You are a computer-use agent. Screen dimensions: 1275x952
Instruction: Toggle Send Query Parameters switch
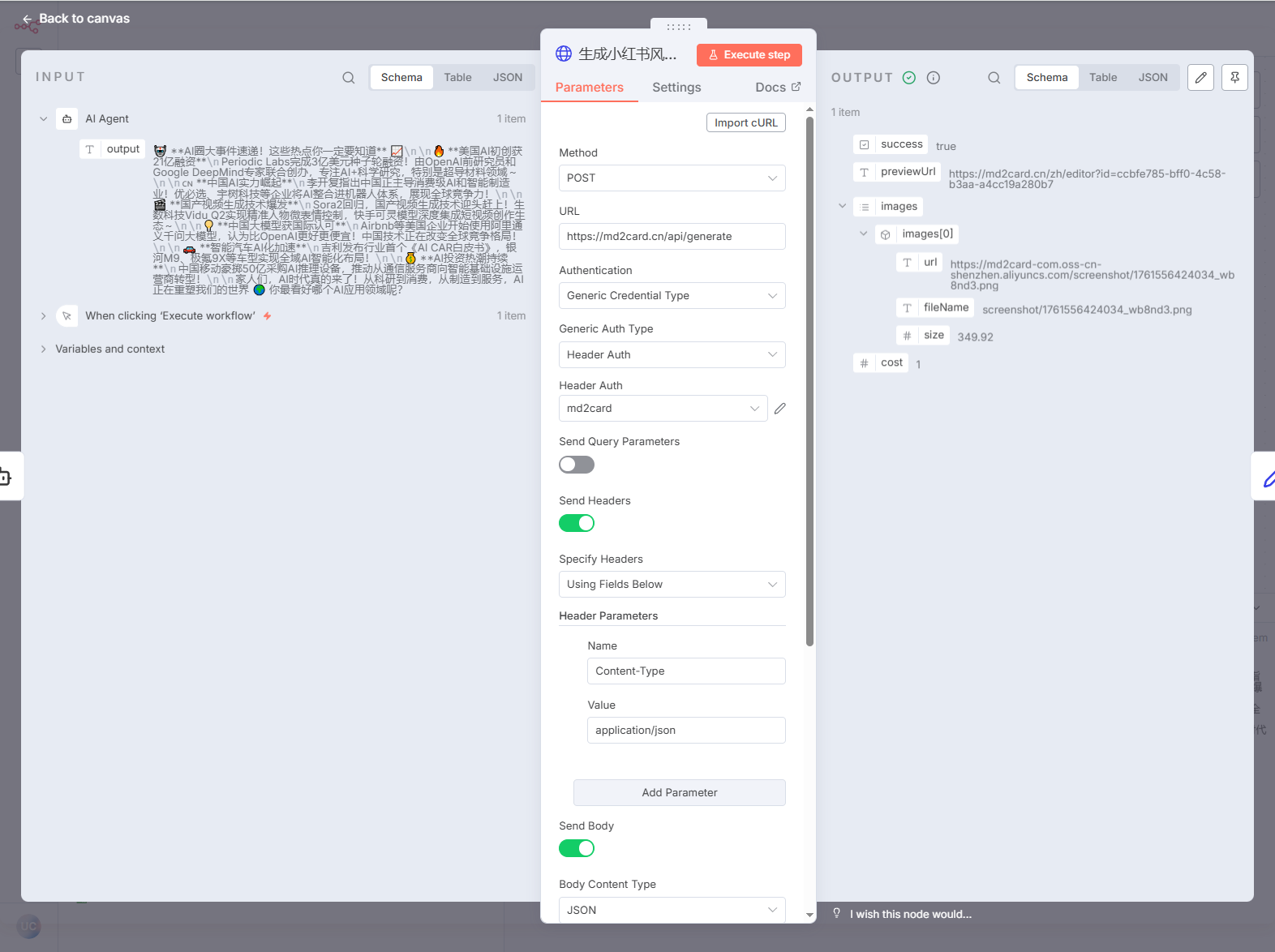point(577,465)
